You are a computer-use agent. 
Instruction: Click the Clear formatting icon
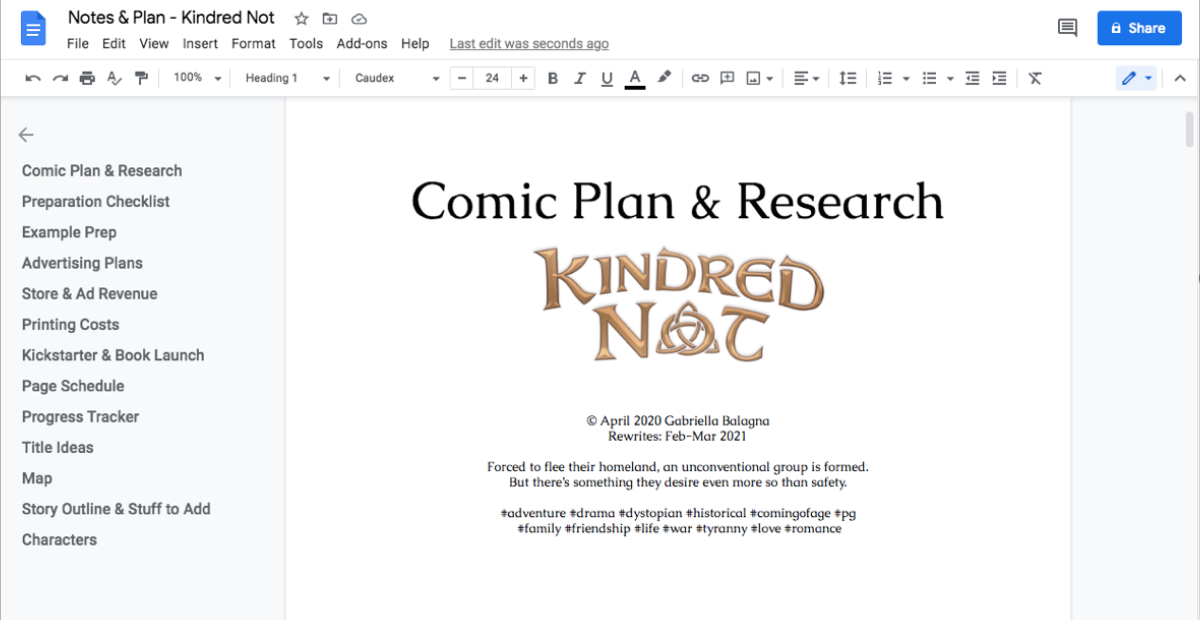pos(1035,77)
